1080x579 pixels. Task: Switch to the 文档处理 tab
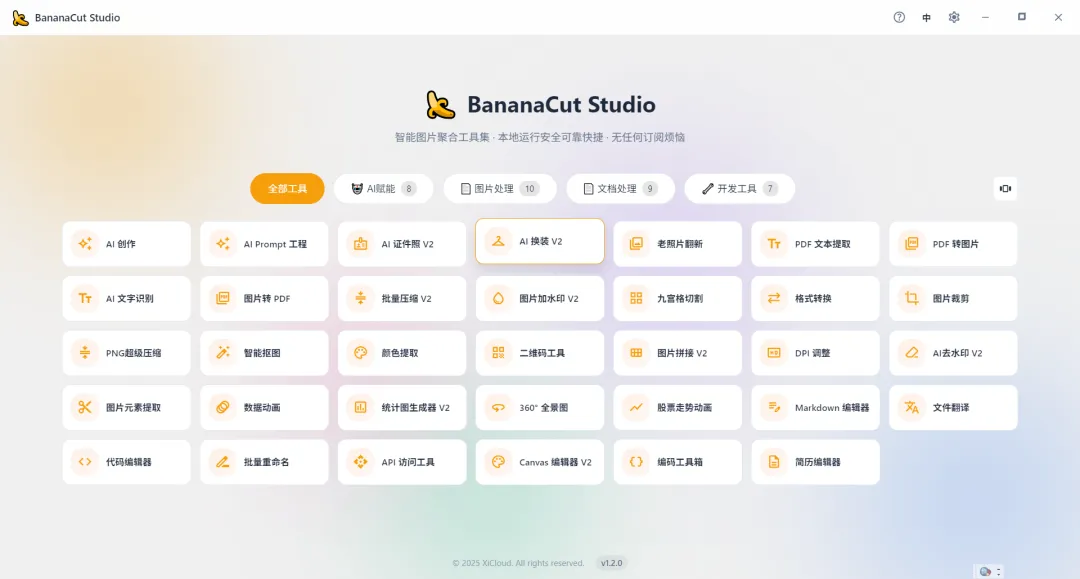tap(621, 189)
